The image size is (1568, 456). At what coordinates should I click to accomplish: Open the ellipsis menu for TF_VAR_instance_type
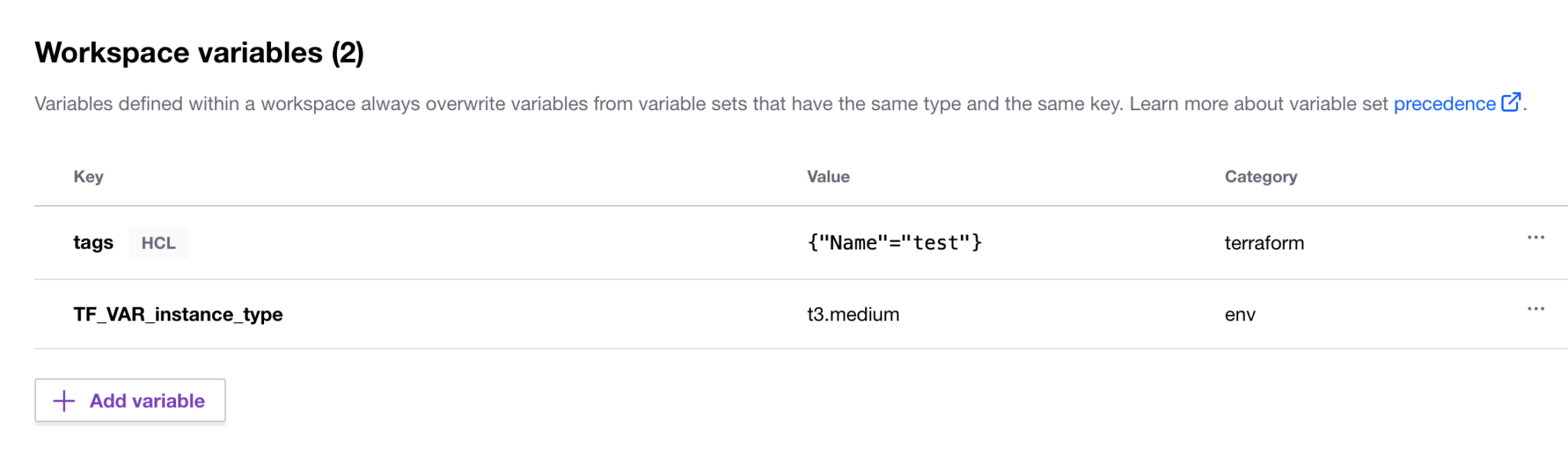point(1537,308)
